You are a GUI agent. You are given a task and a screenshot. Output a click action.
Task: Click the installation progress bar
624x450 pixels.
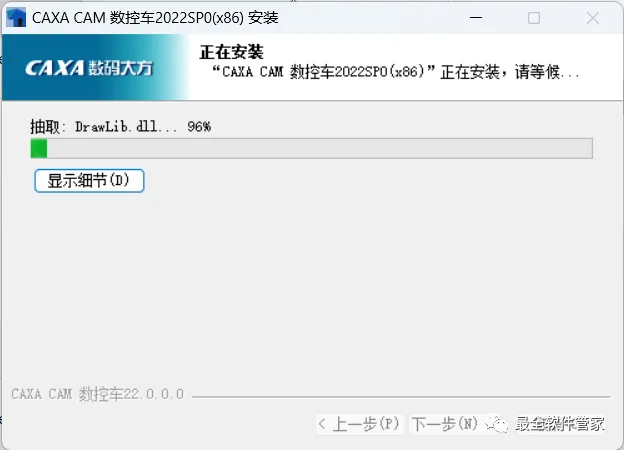tap(312, 148)
